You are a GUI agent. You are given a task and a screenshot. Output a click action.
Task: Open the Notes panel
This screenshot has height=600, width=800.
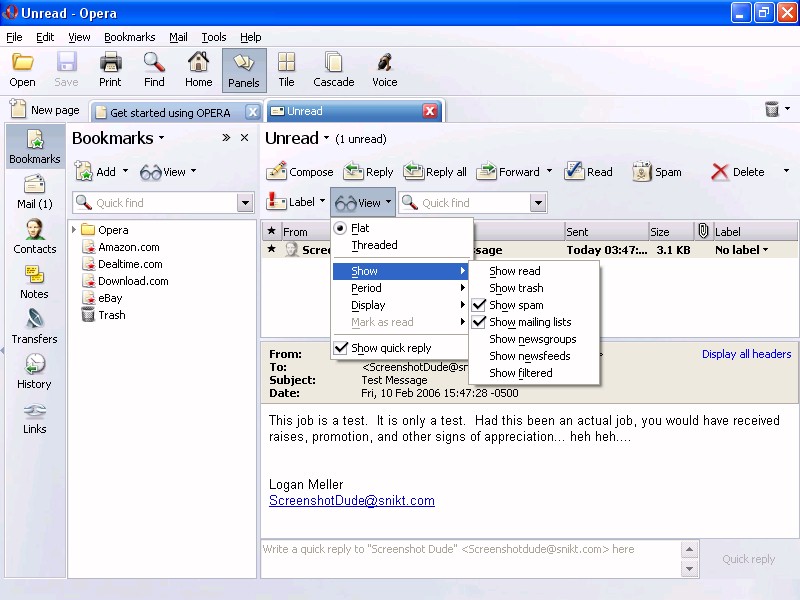[34, 281]
